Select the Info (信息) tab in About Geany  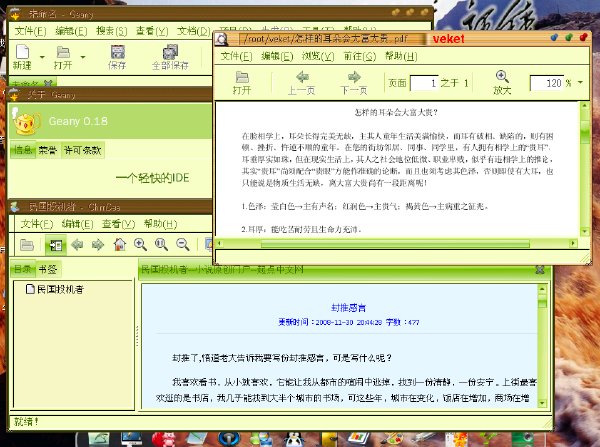(x=23, y=150)
